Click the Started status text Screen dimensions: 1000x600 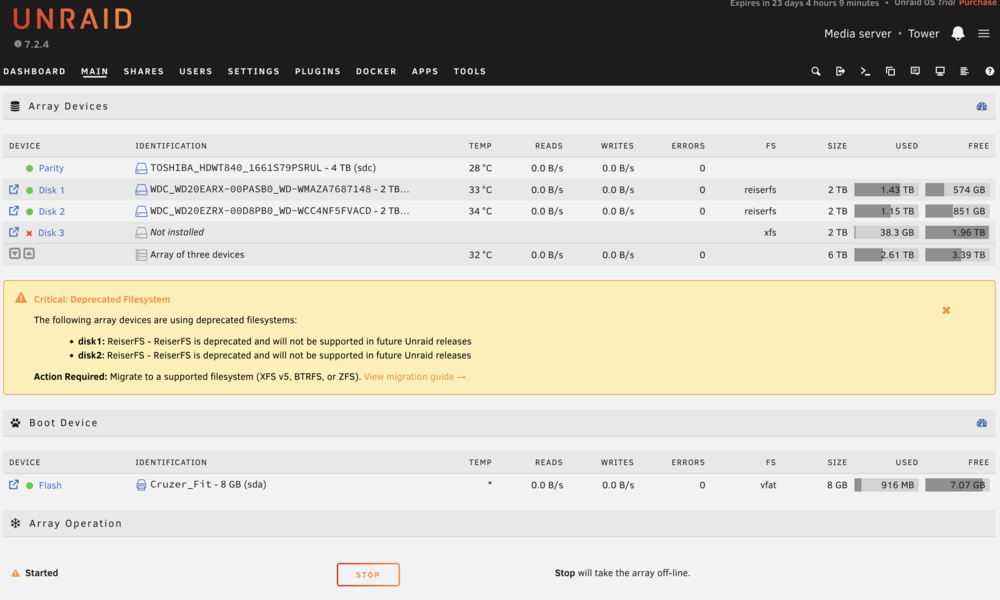click(41, 573)
